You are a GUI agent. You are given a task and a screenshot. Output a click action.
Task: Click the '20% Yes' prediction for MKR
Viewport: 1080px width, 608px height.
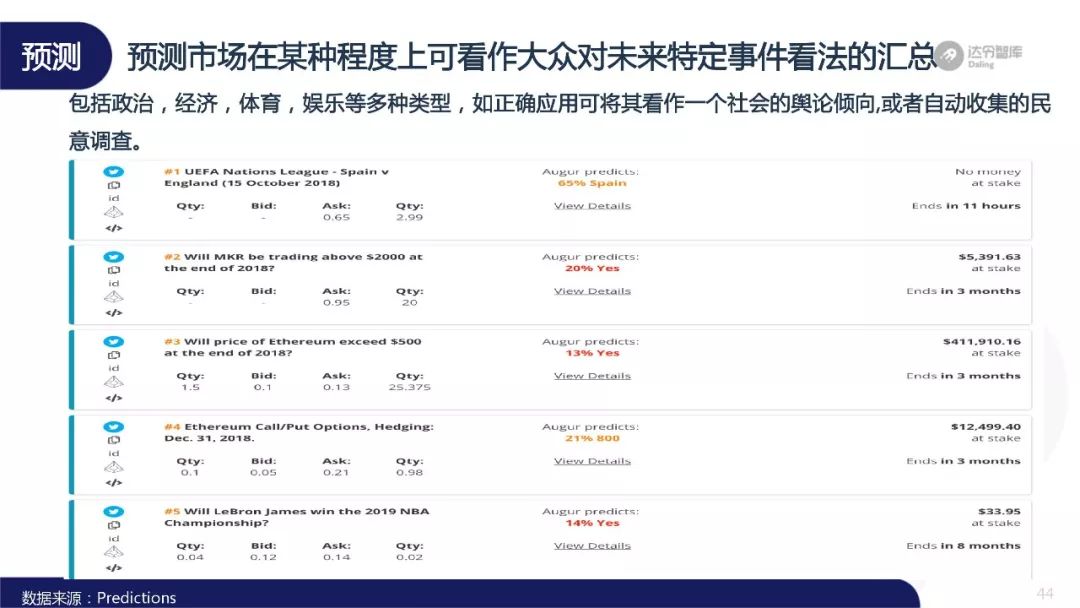(592, 269)
